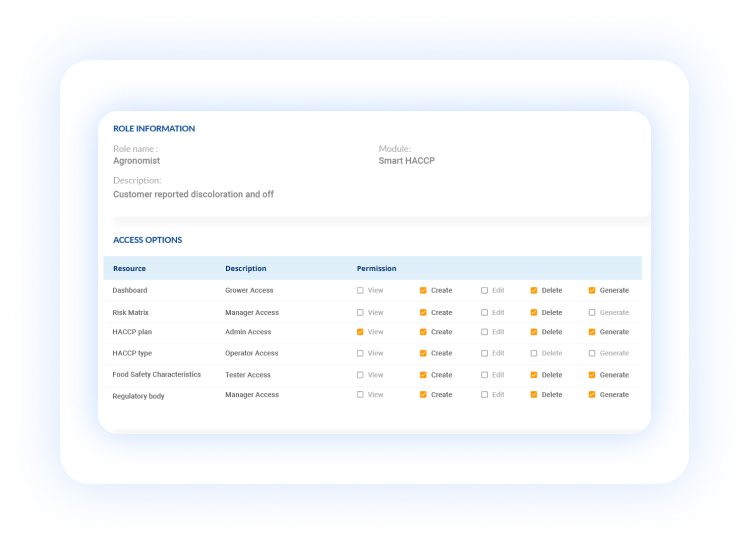Select the Regulatory body resource label
The image size is (749, 544).
click(x=139, y=396)
